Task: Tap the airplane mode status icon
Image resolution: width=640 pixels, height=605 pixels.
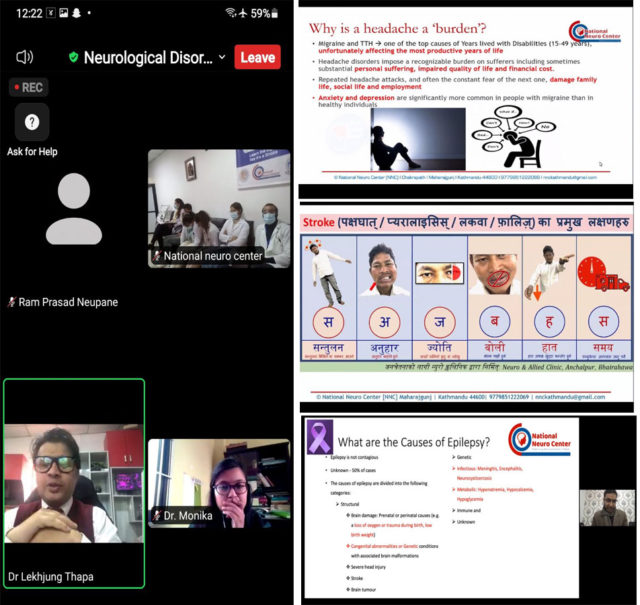Action: 244,13
